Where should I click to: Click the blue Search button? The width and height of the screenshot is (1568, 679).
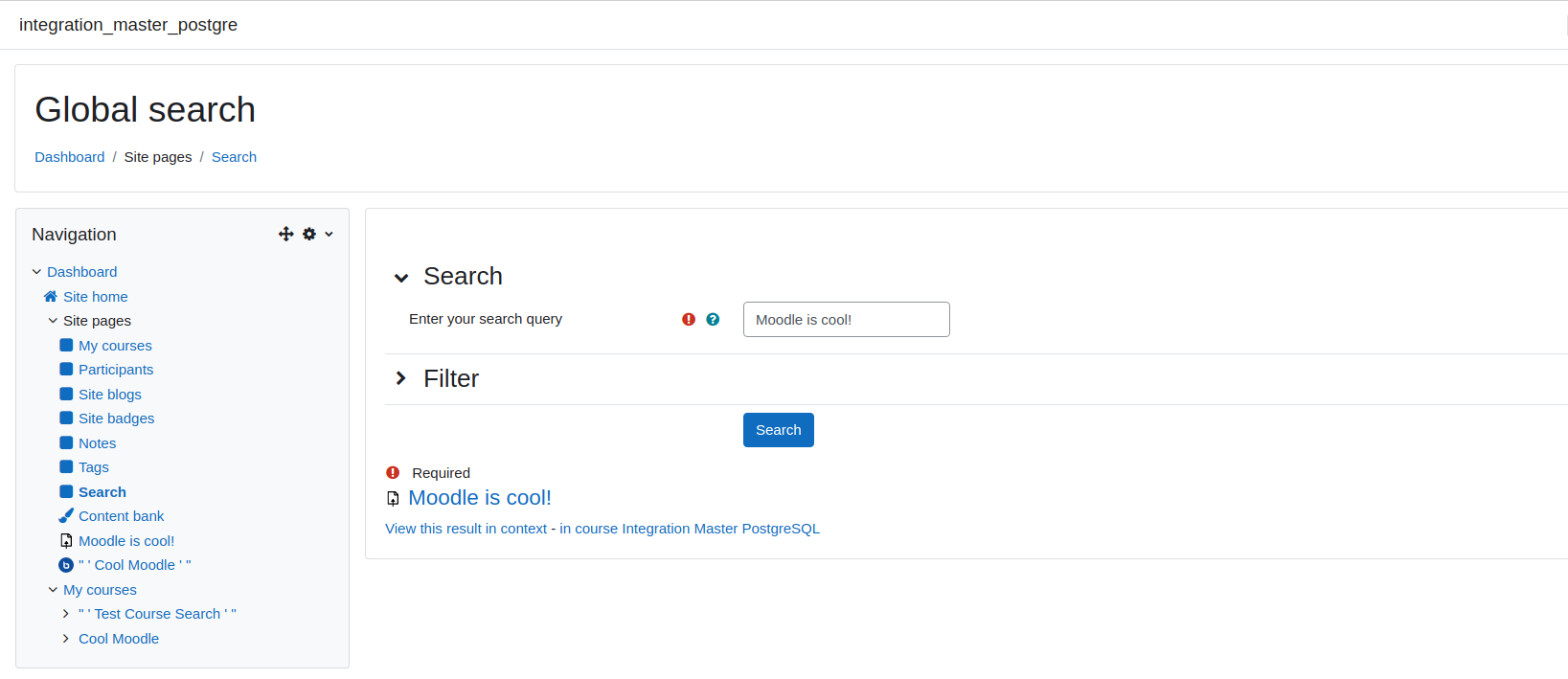pyautogui.click(x=779, y=430)
